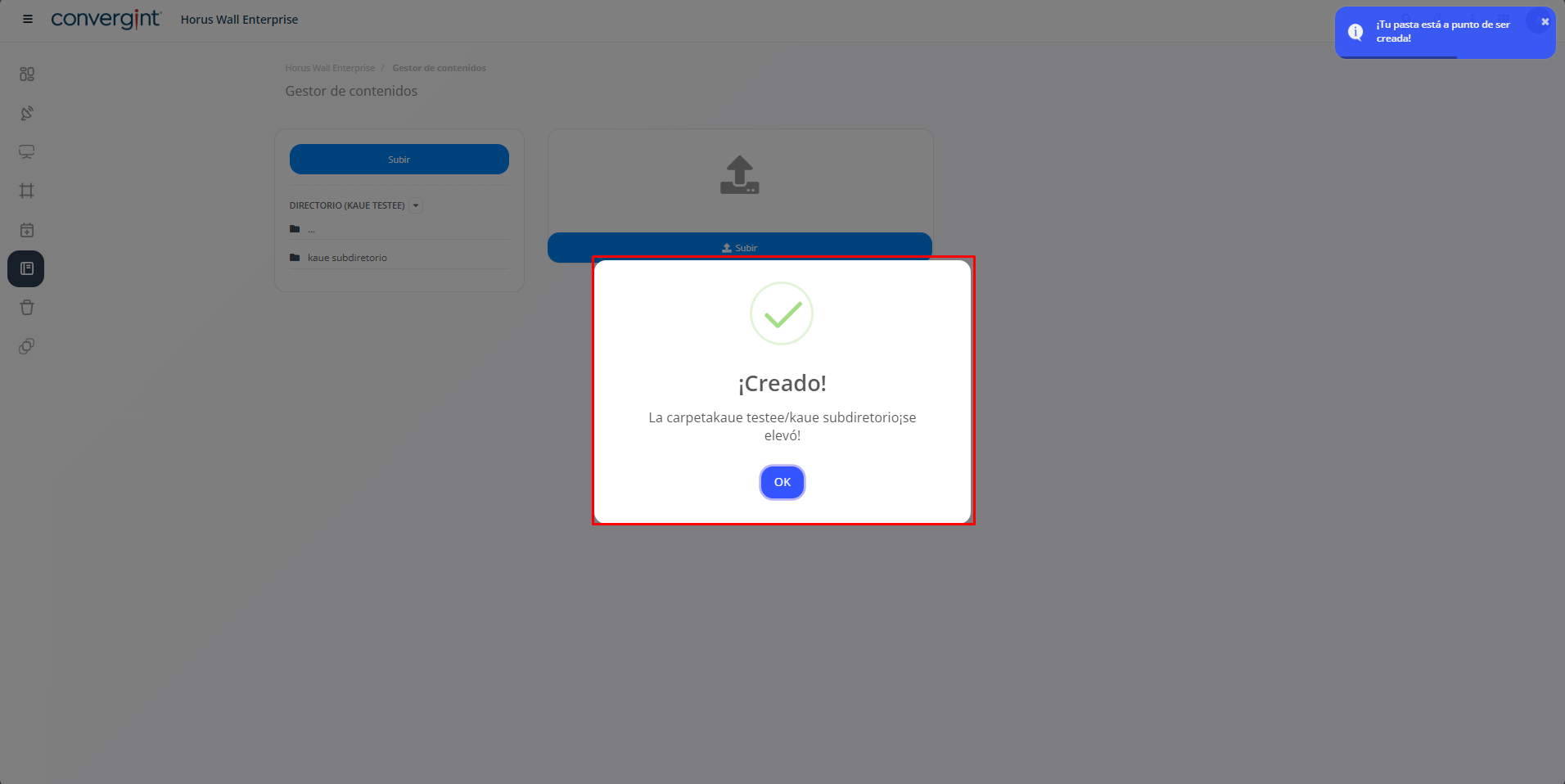The width and height of the screenshot is (1565, 784).
Task: Open the trash bin sidebar icon
Action: click(x=27, y=308)
